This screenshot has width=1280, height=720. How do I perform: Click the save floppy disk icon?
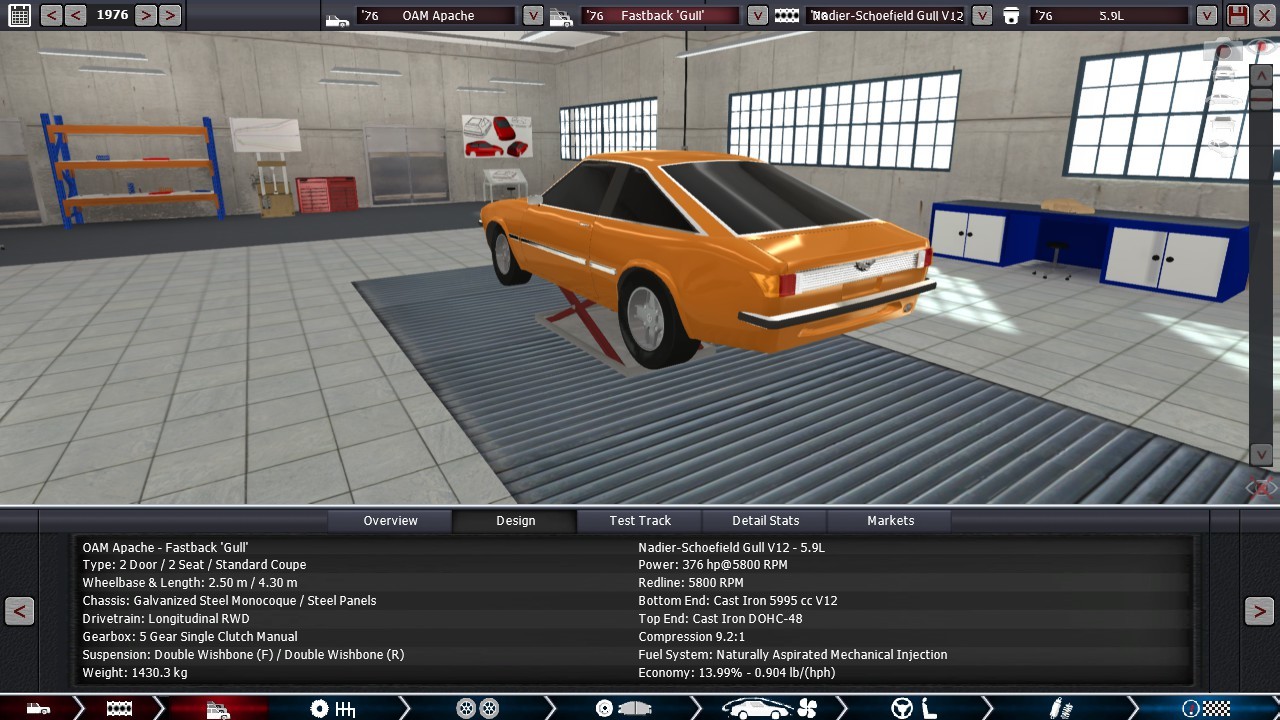(x=1238, y=15)
